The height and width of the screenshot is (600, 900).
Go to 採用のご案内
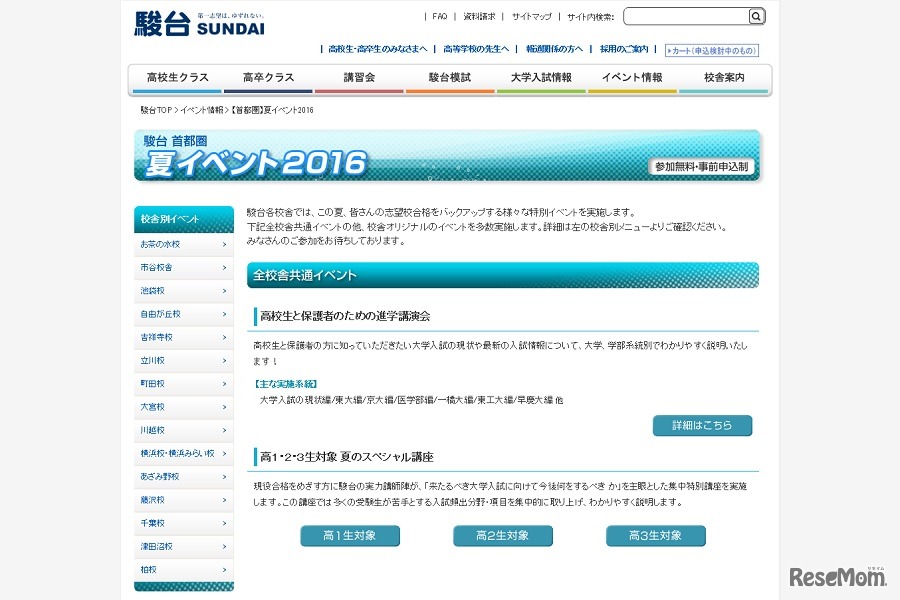[624, 49]
